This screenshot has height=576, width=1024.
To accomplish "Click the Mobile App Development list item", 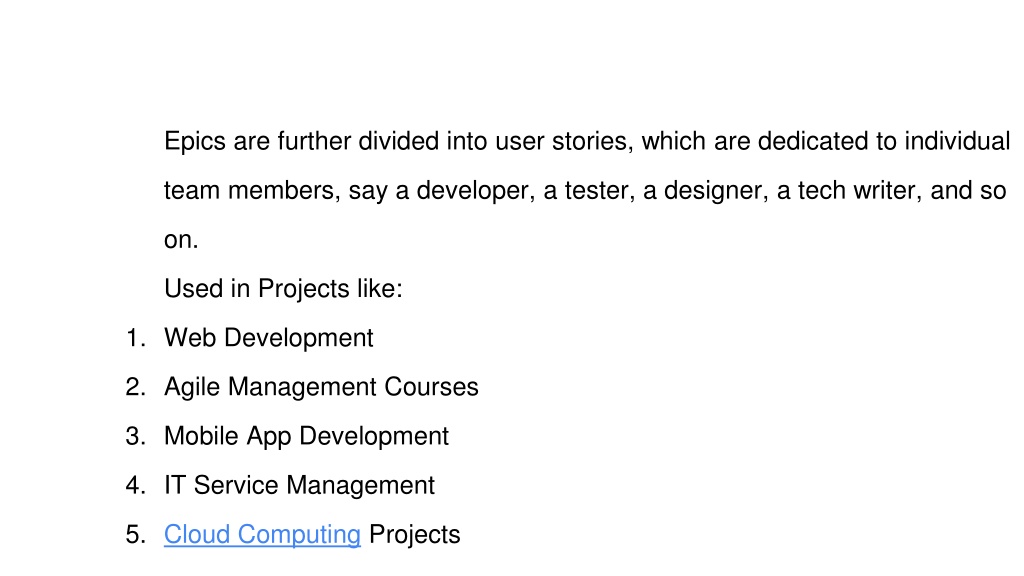I will 306,436.
